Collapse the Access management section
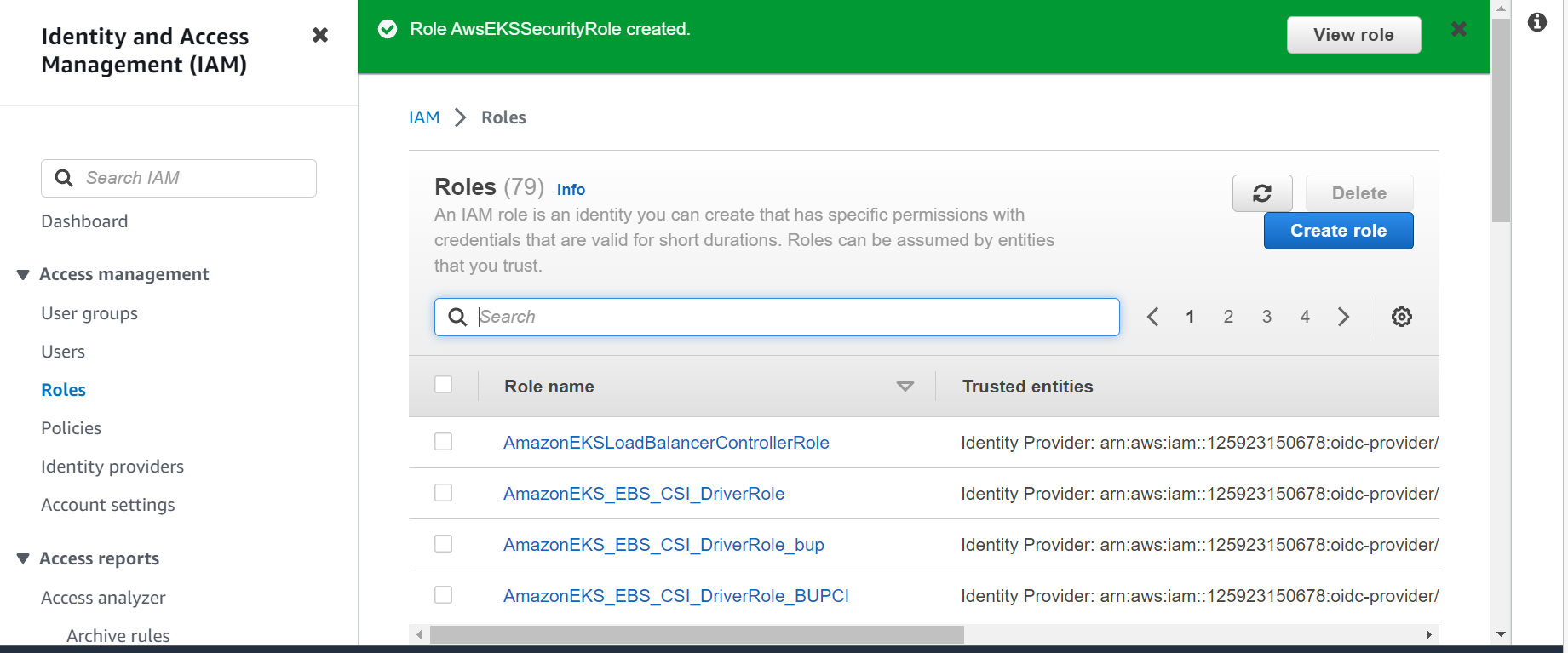Image resolution: width=1568 pixels, height=653 pixels. point(23,274)
